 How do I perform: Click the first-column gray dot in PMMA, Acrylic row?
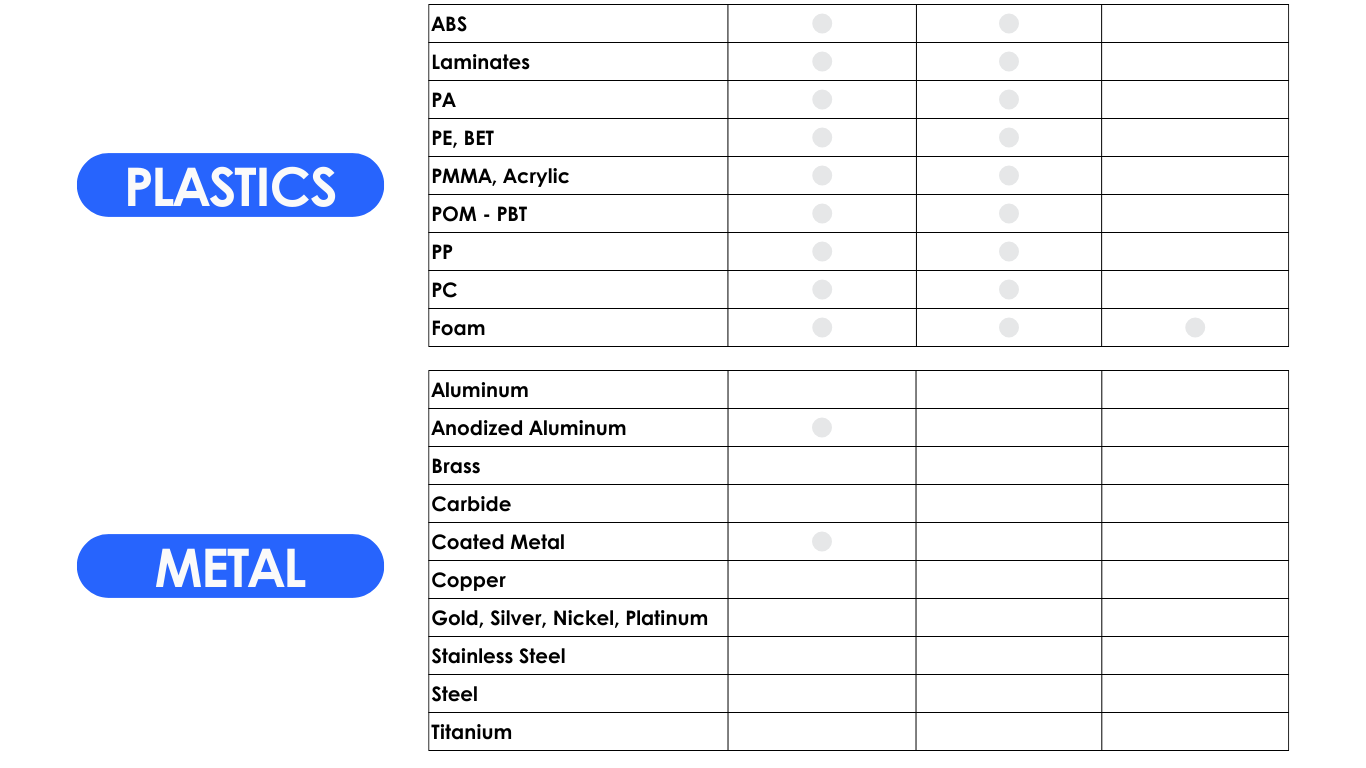click(x=822, y=176)
